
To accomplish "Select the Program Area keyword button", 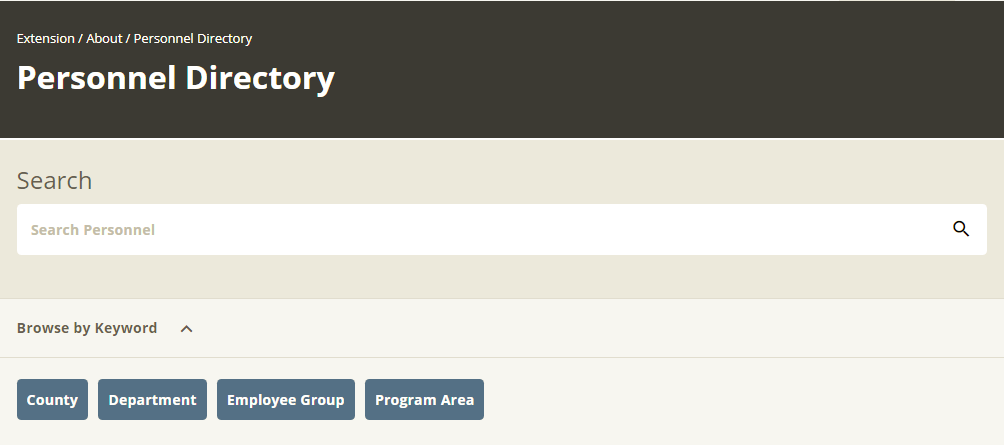I will coord(425,400).
